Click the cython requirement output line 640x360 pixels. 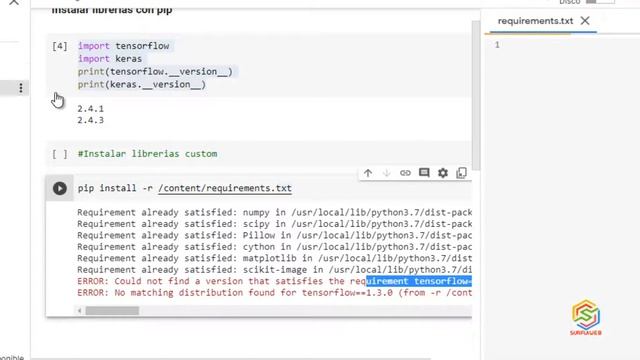274,247
